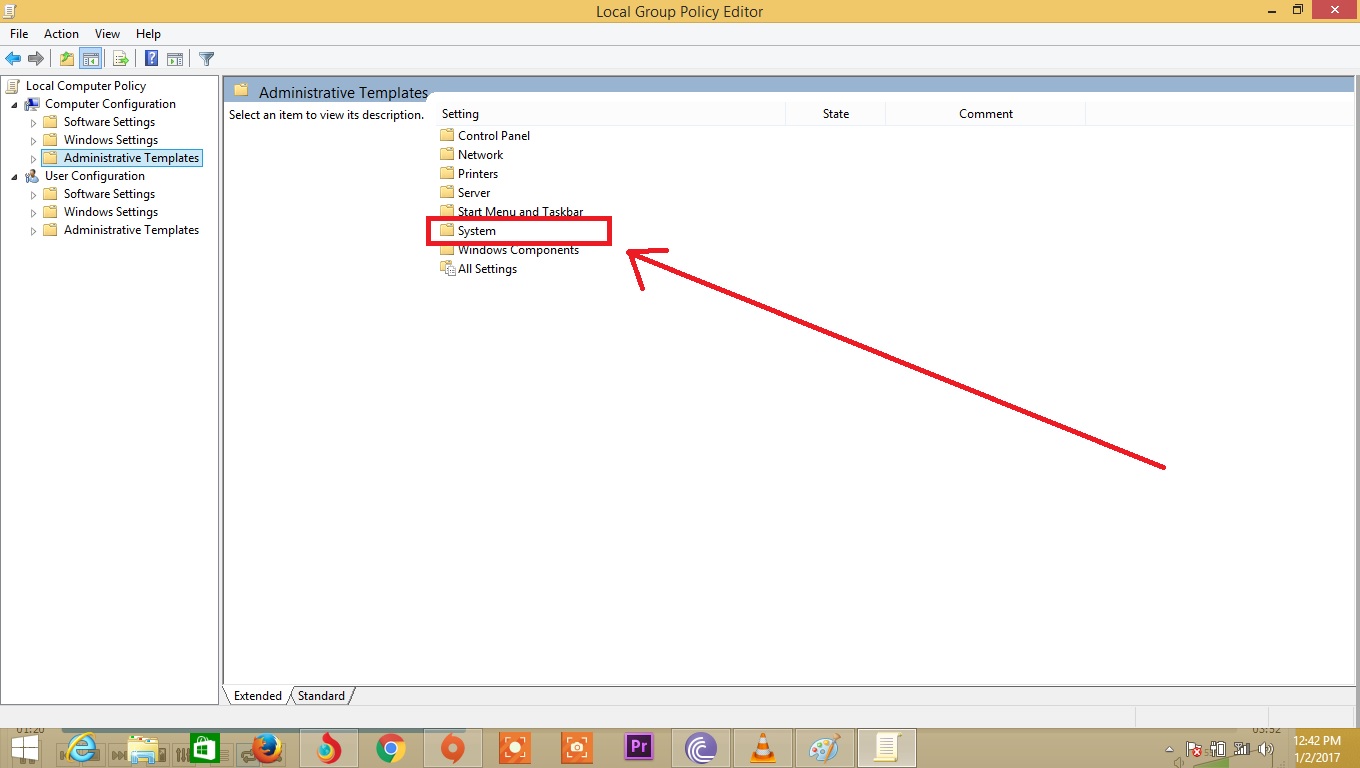Switch to the Standard tab
Viewport: 1360px width, 768px height.
(321, 695)
